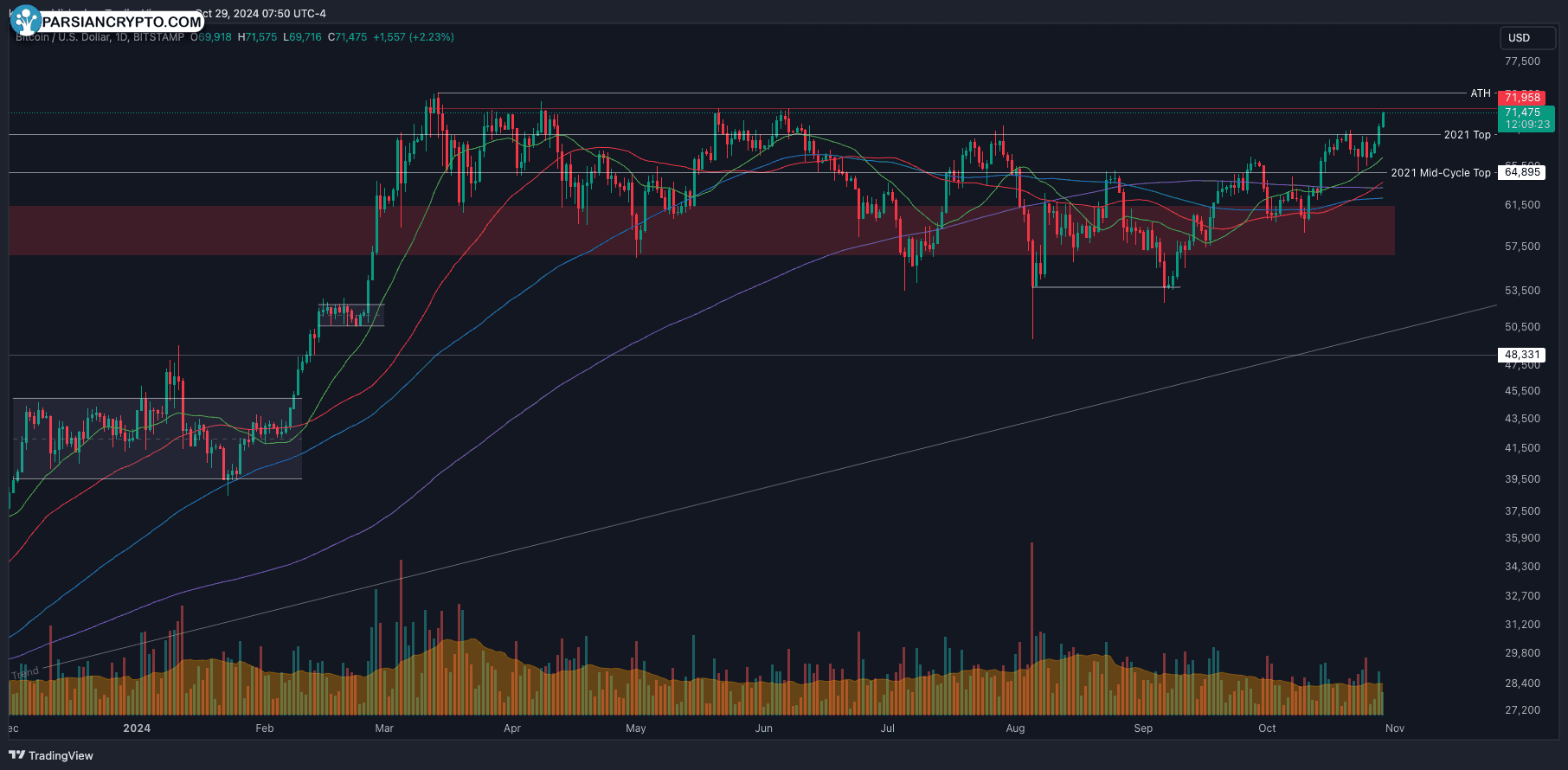Click 50,500 on the price scale
Viewport: 1568px width, 770px height.
(1523, 327)
